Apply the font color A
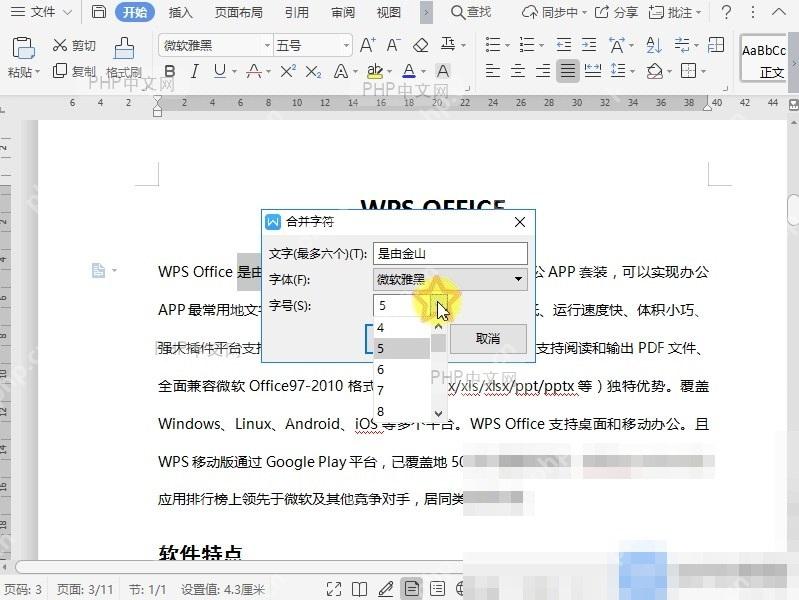This screenshot has width=799, height=600. 409,71
